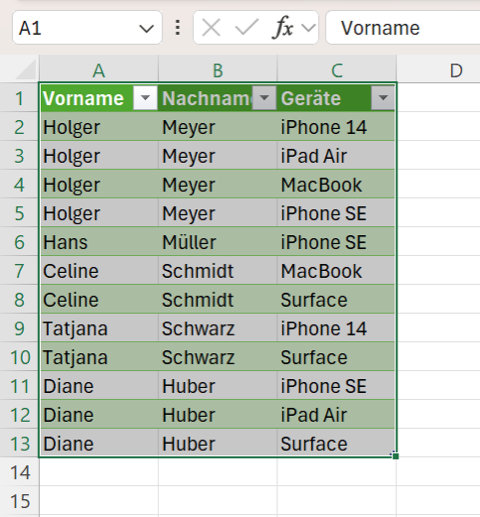Viewport: 480px width, 517px height.
Task: Open the Geräte filter dropdown
Action: click(383, 98)
